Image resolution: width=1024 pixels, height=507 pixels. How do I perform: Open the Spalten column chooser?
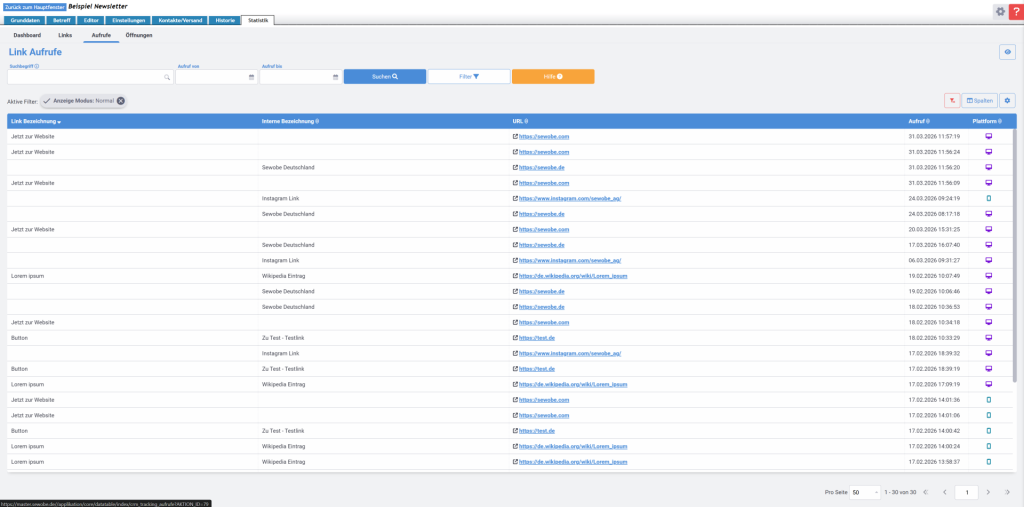coord(980,101)
